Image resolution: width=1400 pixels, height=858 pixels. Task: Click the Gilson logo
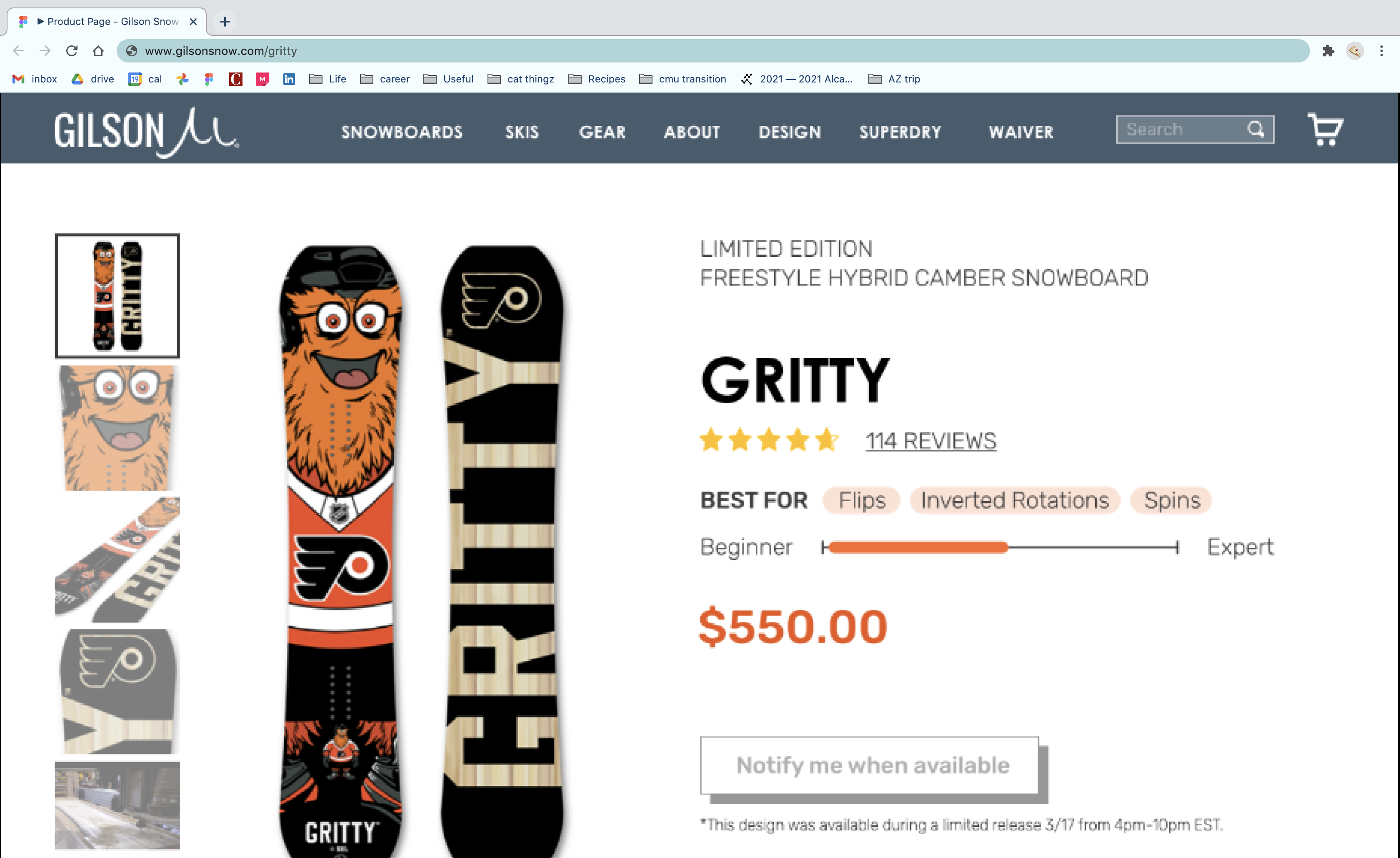pos(147,132)
